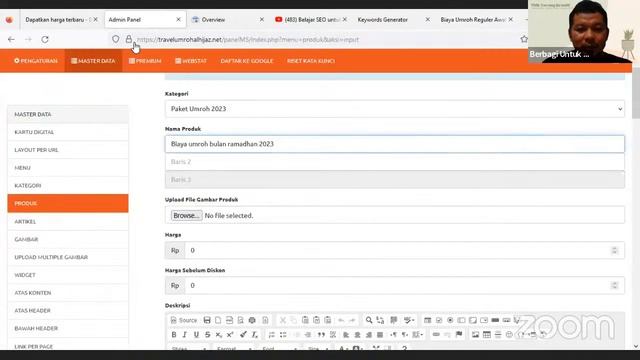Click Paste from Word icon
Screen dimensions: 640x360
tap(328, 320)
